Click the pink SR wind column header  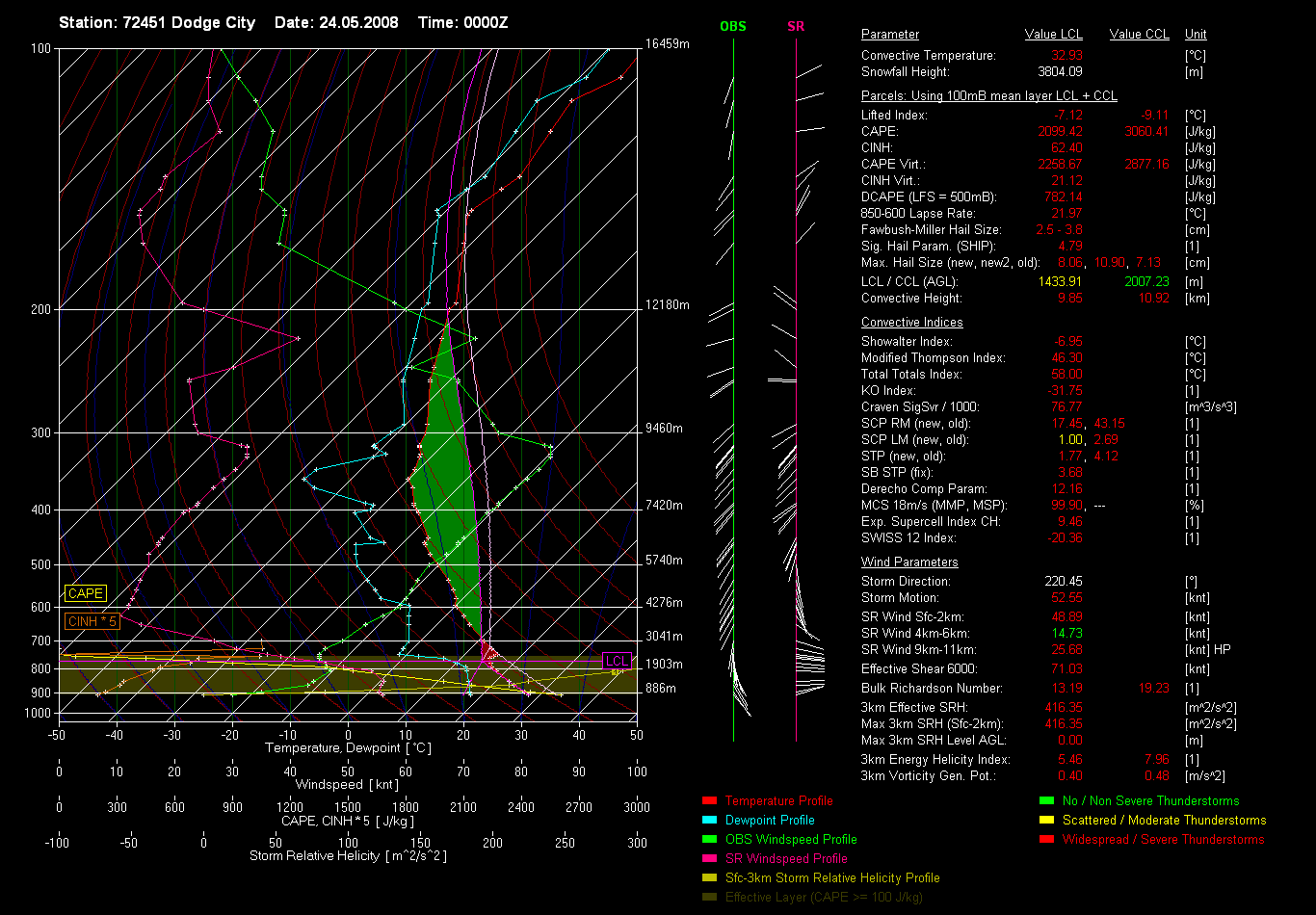pyautogui.click(x=796, y=27)
